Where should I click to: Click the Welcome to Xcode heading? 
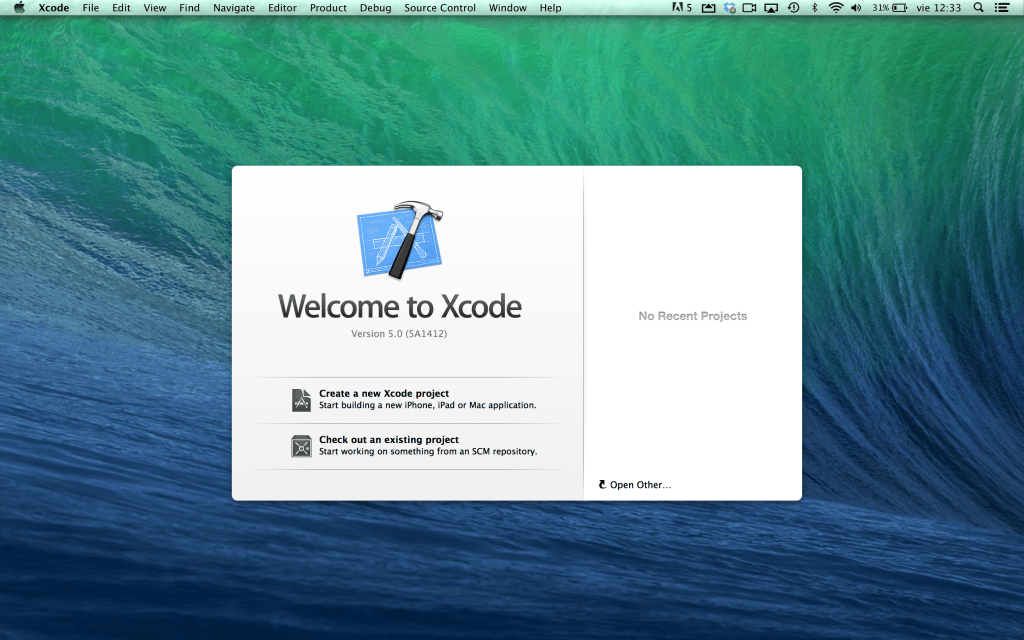point(400,306)
